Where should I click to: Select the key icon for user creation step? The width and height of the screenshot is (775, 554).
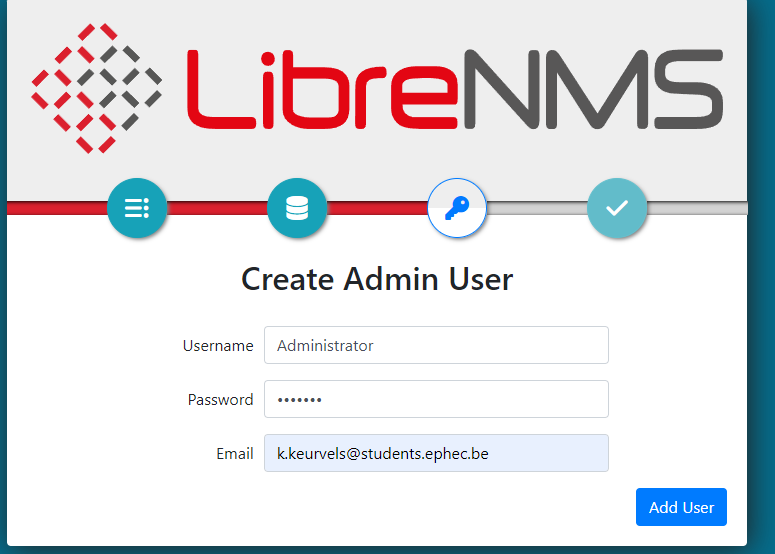(457, 208)
